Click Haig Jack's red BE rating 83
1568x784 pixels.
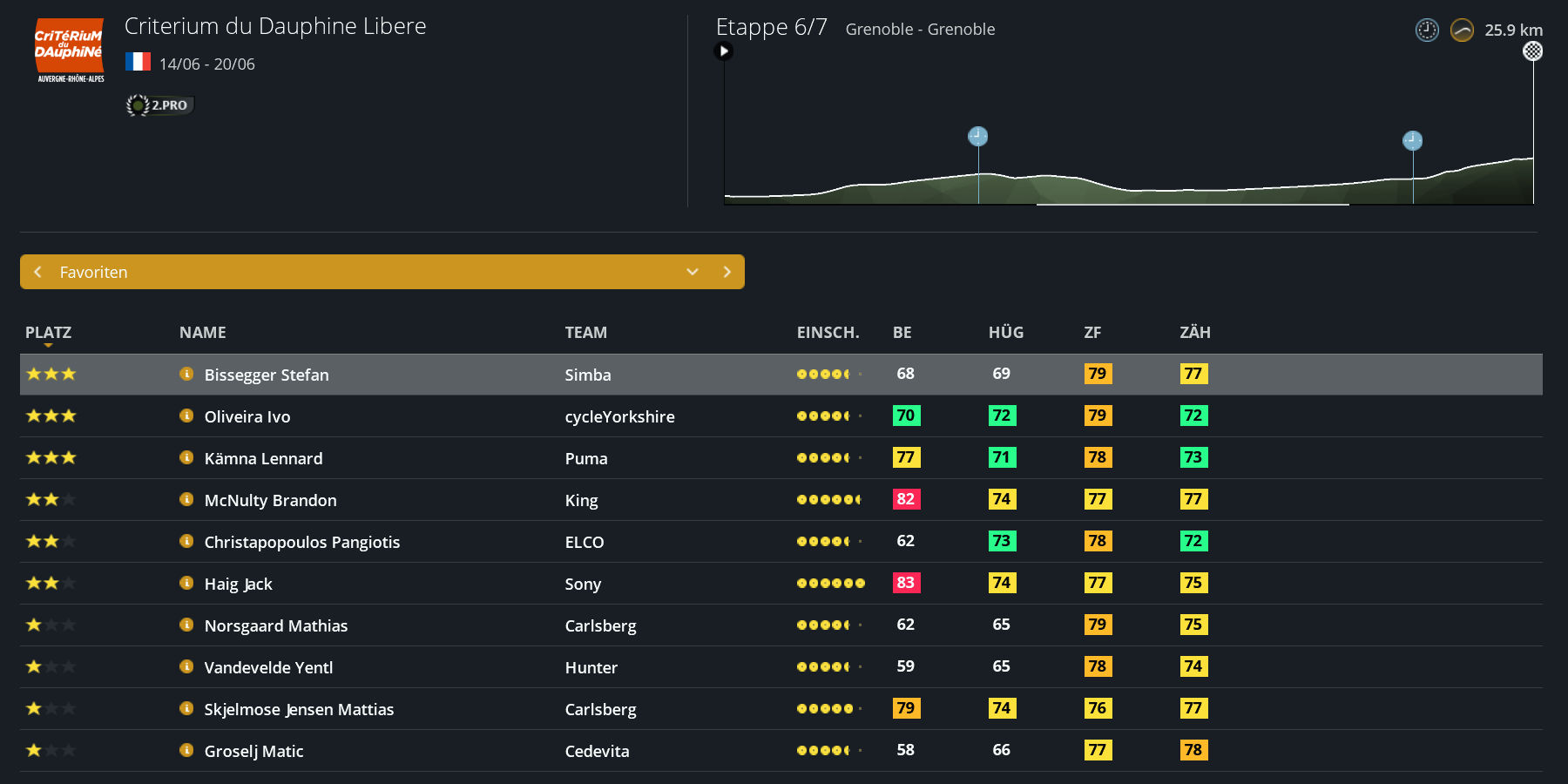point(906,583)
